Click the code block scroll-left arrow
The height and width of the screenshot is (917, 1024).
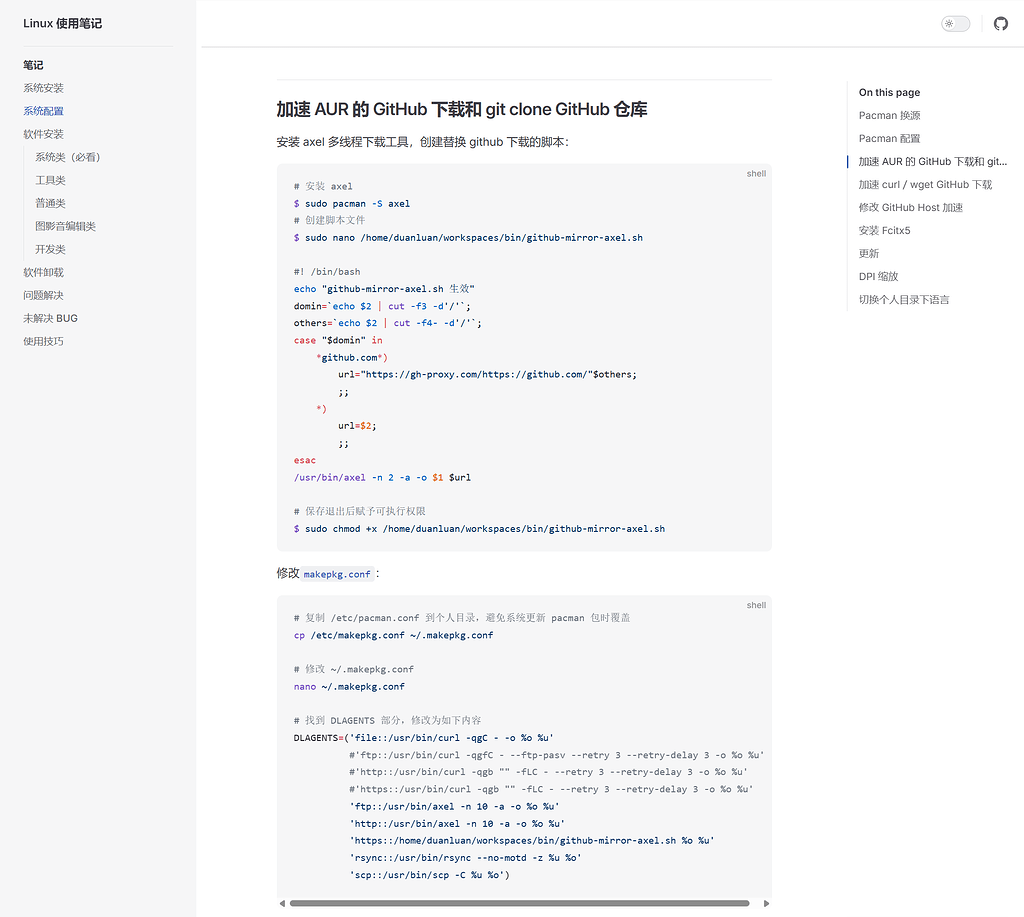(x=282, y=903)
